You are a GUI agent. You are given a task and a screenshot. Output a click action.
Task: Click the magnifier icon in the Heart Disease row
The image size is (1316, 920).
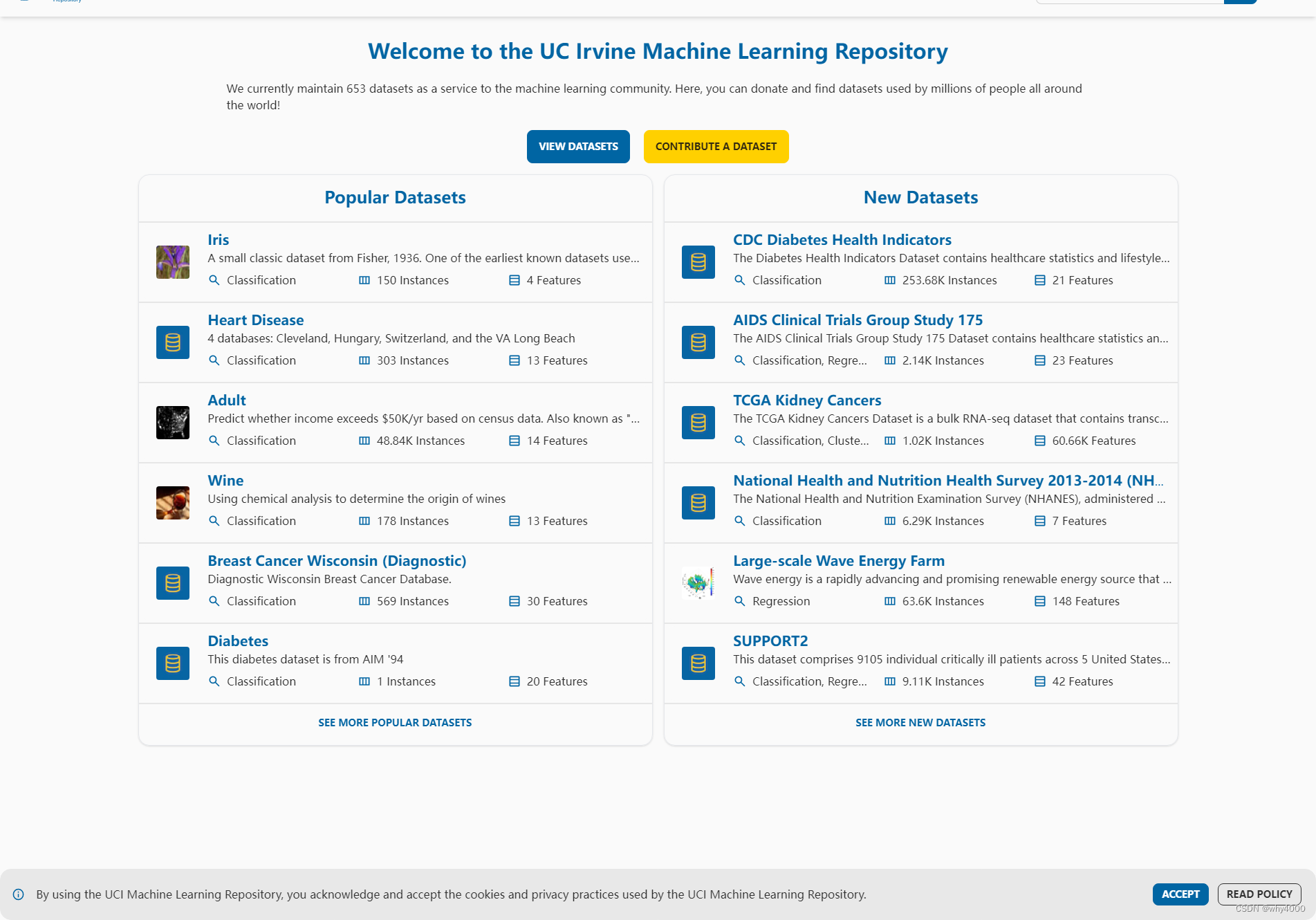coord(214,360)
